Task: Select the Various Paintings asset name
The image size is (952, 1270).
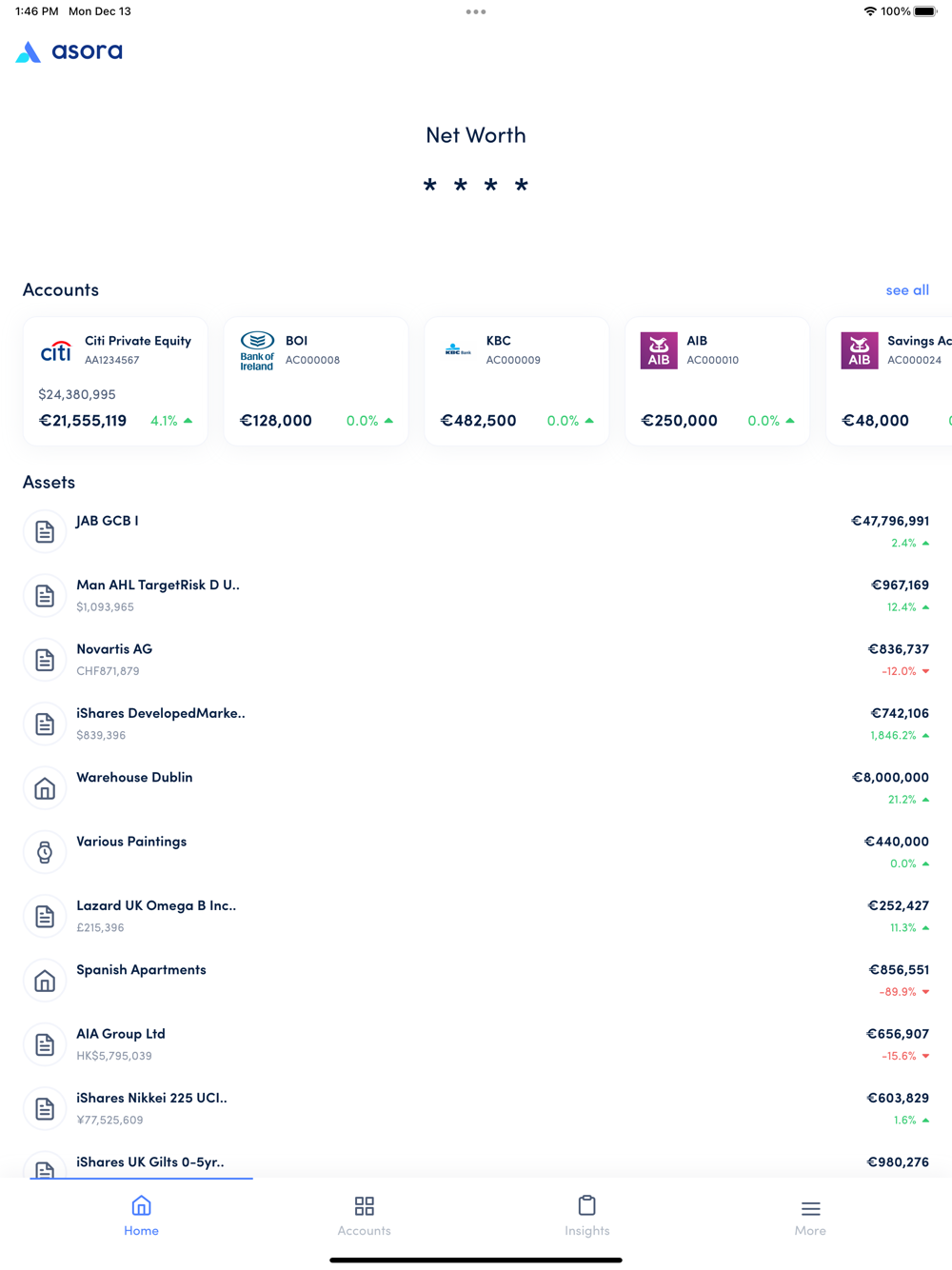Action: (x=131, y=842)
